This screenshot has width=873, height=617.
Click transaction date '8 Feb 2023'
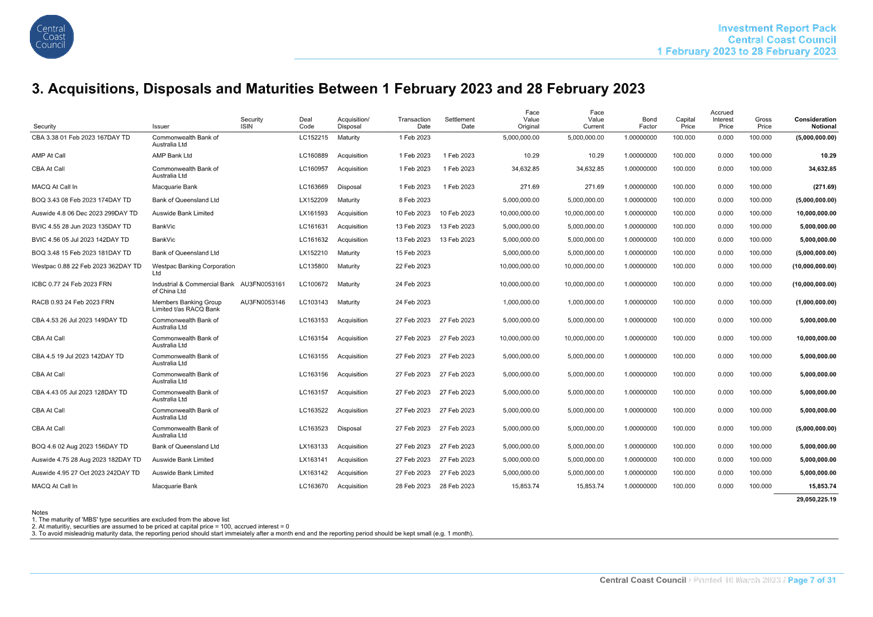(414, 200)
